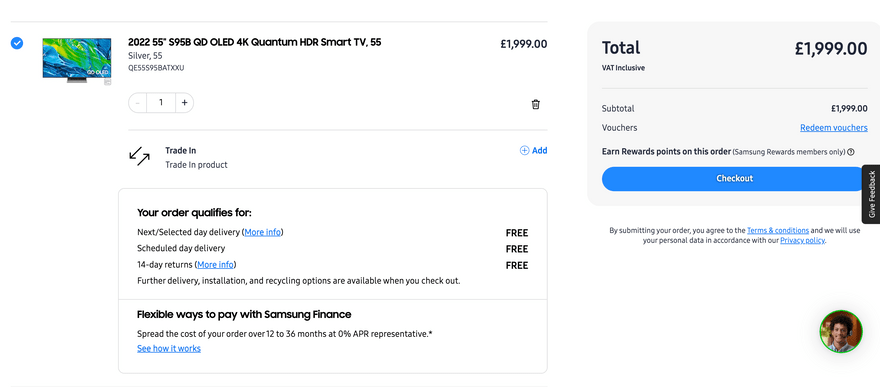Open the Terms & conditions link
Image resolution: width=880 pixels, height=387 pixels.
(777, 231)
